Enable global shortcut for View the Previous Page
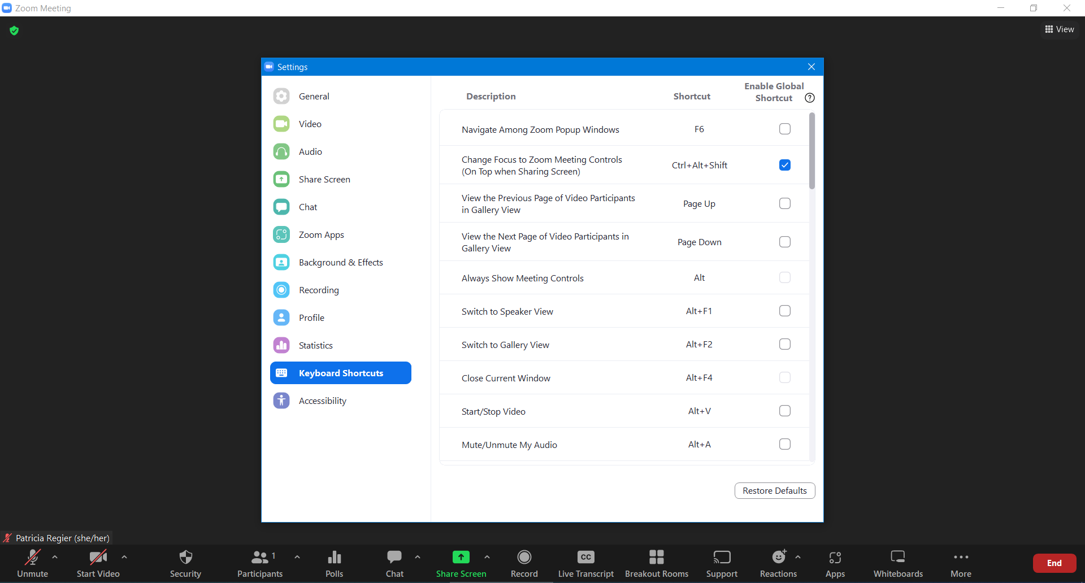Screen dimensions: 1085x583 (x=785, y=203)
